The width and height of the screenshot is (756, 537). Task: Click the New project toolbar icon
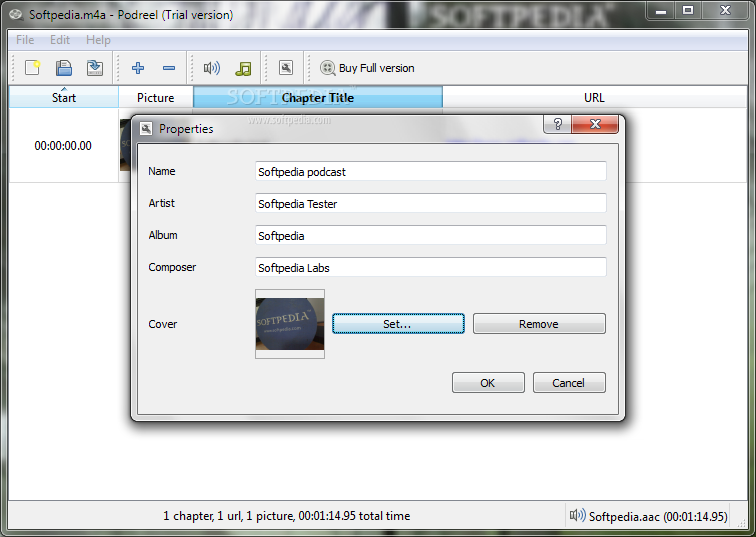tap(32, 67)
